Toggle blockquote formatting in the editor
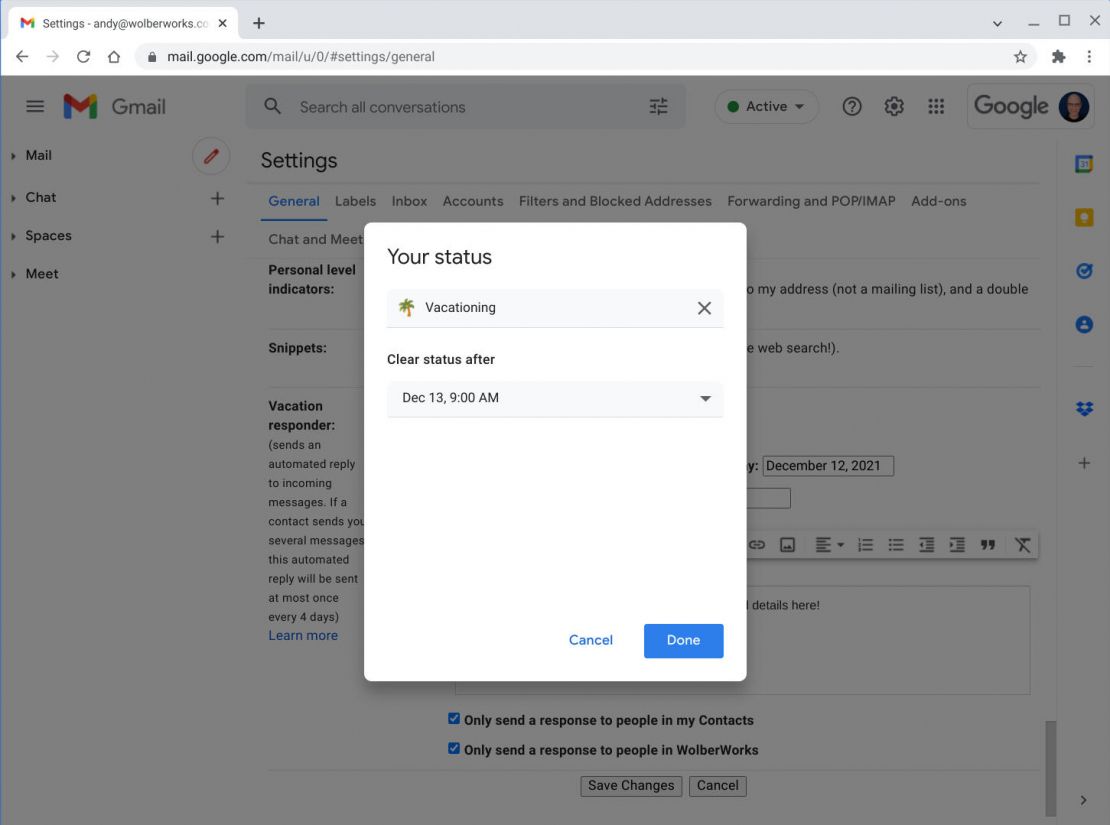 pyautogui.click(x=987, y=544)
